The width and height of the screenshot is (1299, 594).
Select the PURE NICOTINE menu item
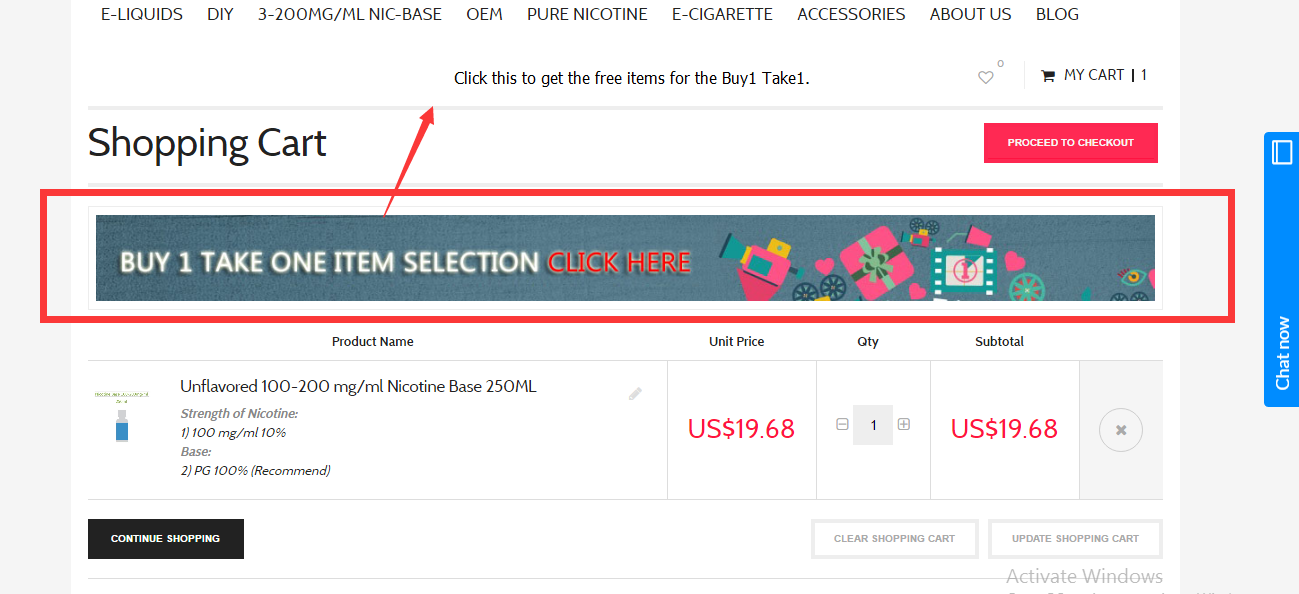click(x=587, y=15)
